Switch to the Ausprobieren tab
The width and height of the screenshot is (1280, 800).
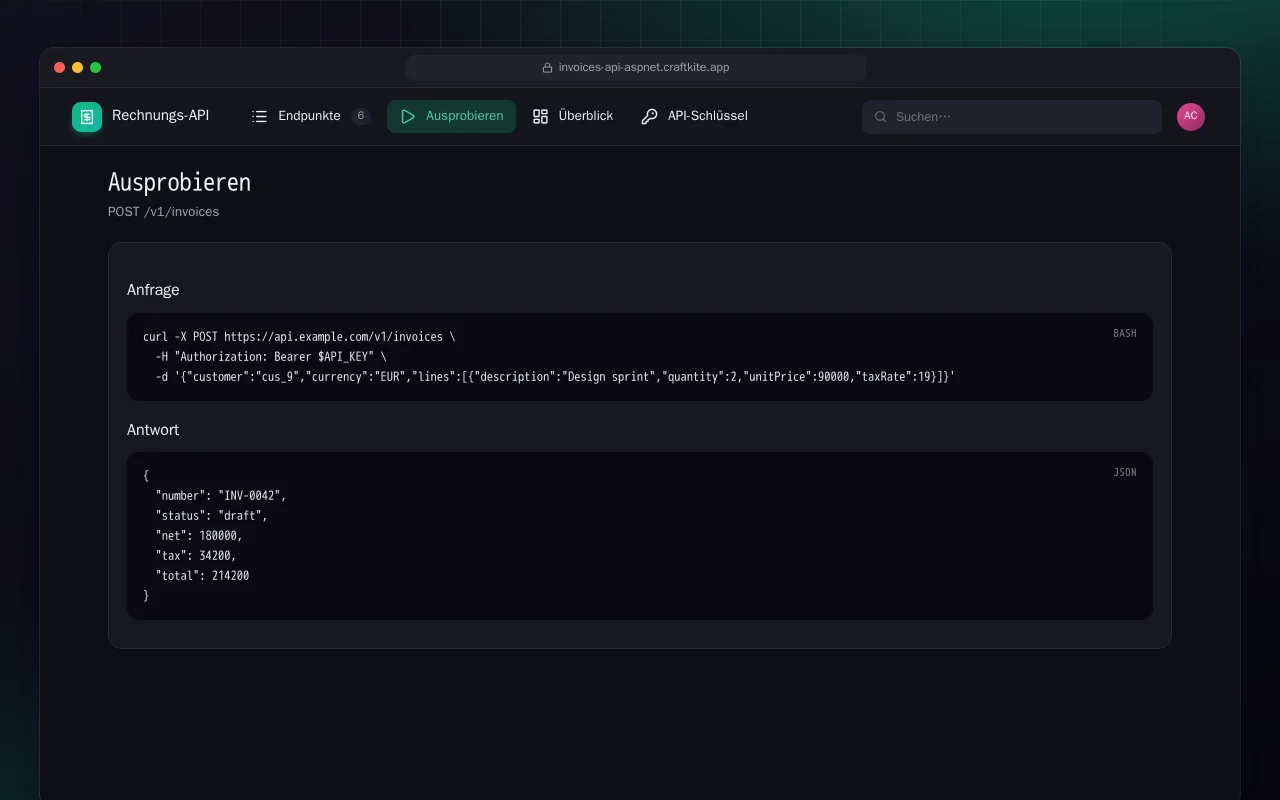pos(451,116)
